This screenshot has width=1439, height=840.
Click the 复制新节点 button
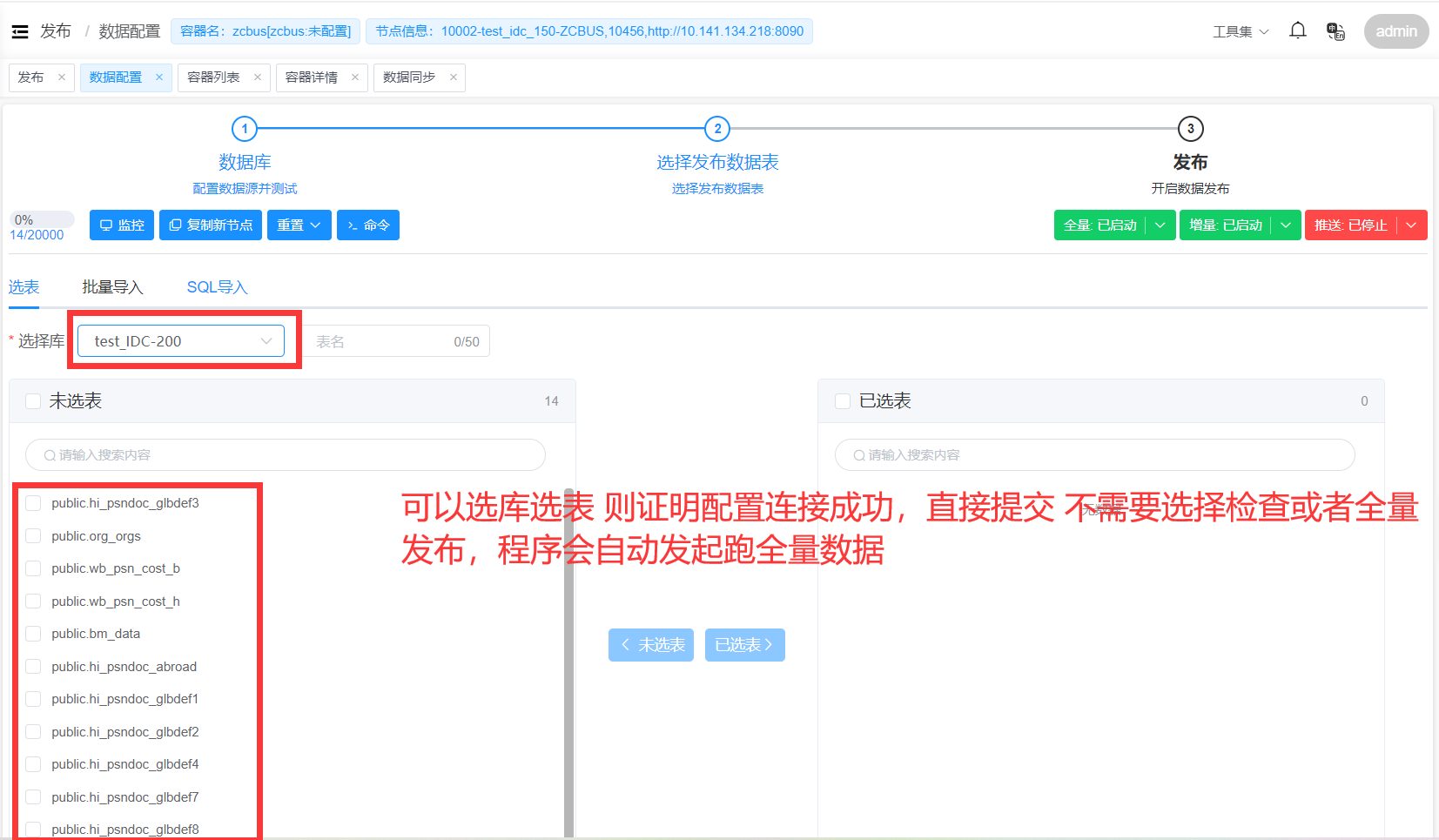point(211,225)
